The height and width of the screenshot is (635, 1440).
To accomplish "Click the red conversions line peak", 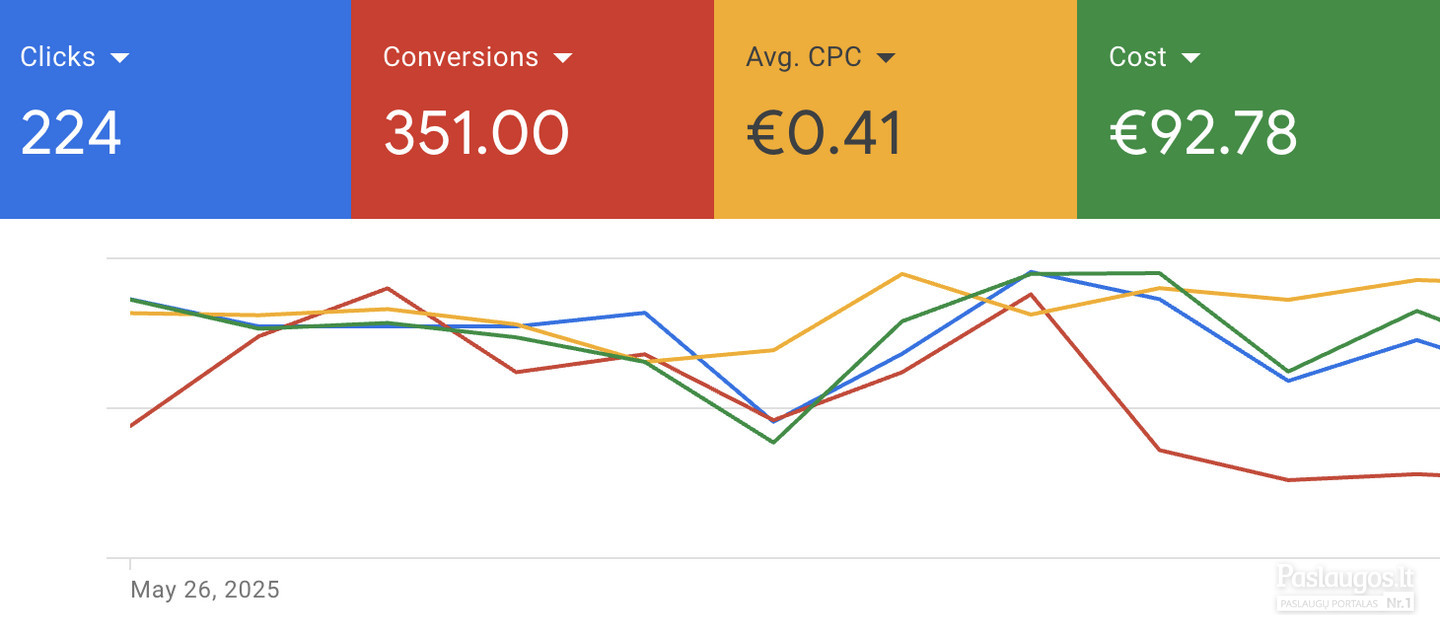I will pos(386,289).
